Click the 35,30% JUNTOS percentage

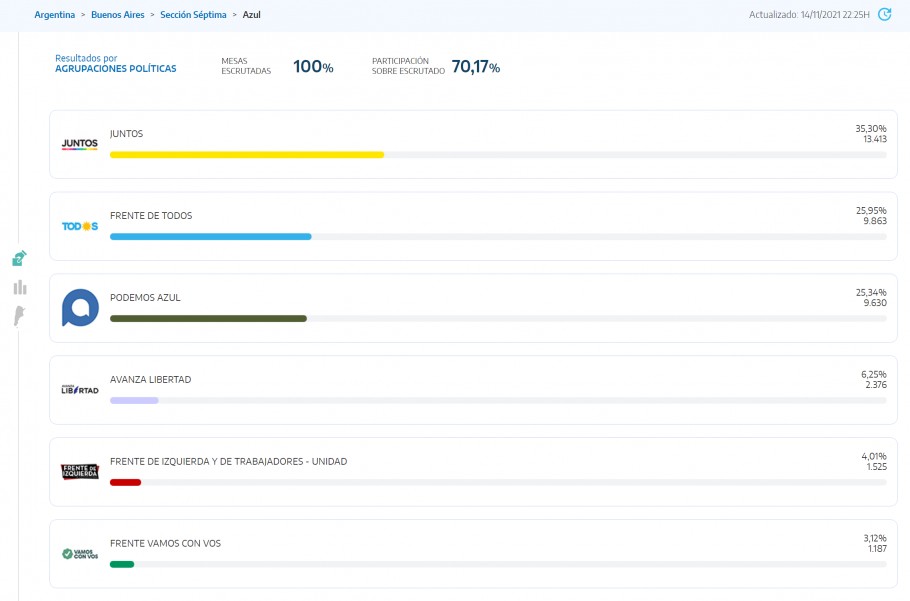[x=871, y=129]
